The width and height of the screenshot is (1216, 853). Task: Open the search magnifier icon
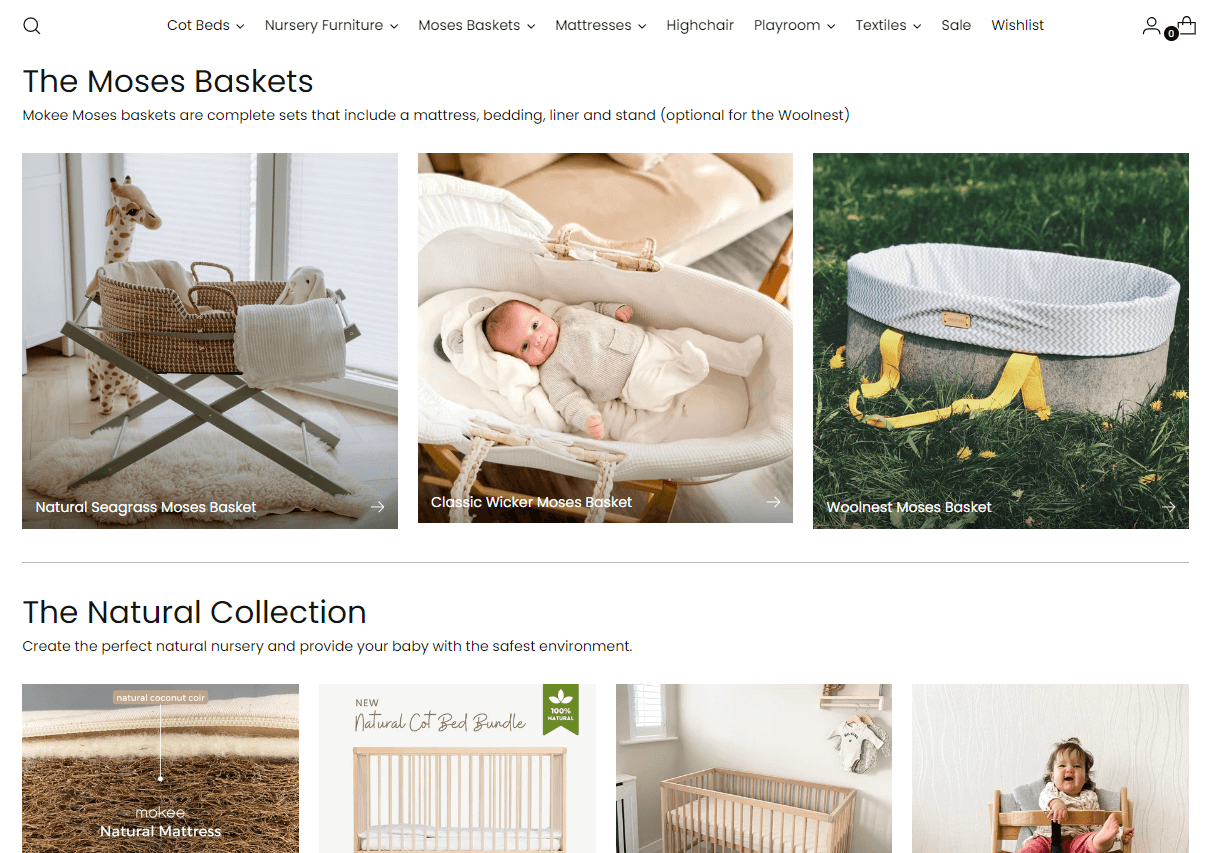pos(32,26)
